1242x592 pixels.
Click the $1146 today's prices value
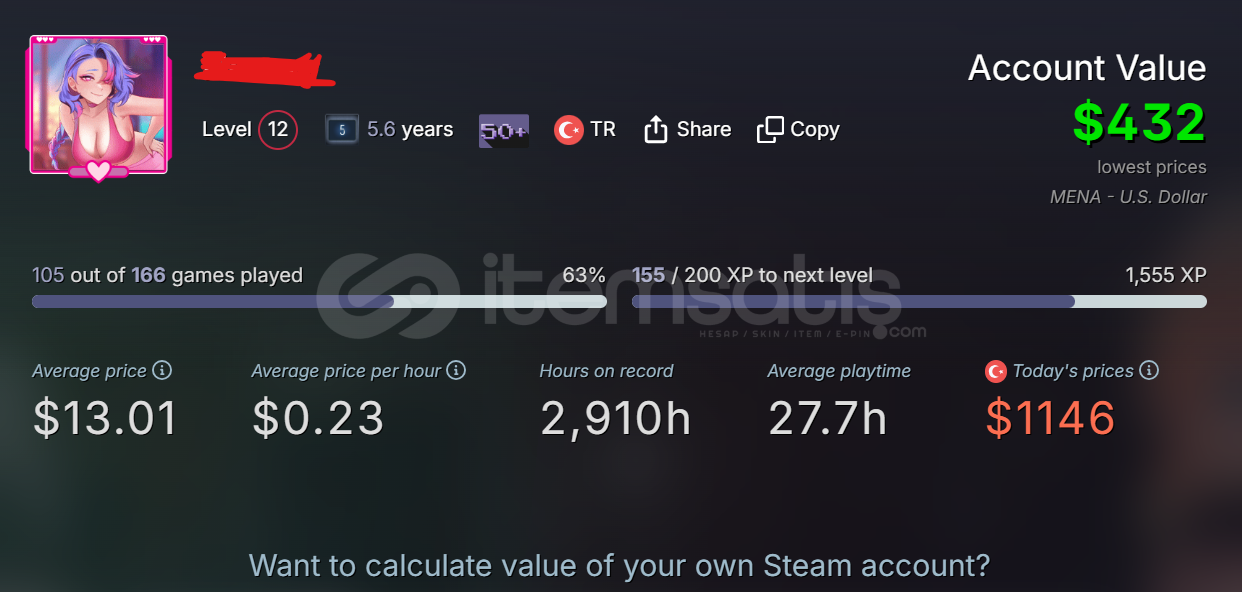pos(1050,418)
